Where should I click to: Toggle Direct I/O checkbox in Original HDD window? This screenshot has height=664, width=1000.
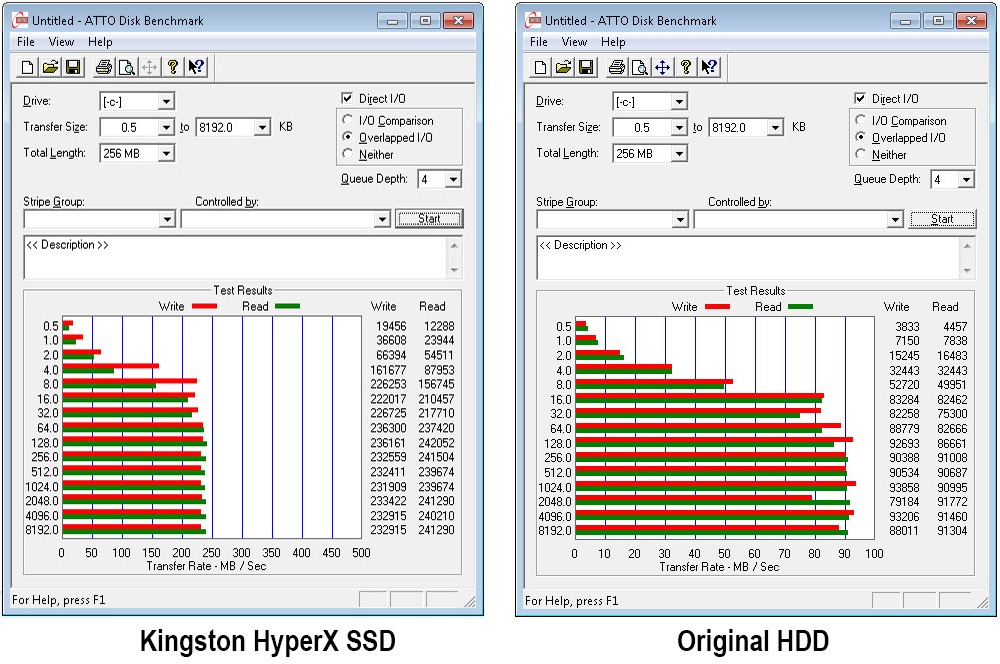pyautogui.click(x=860, y=98)
